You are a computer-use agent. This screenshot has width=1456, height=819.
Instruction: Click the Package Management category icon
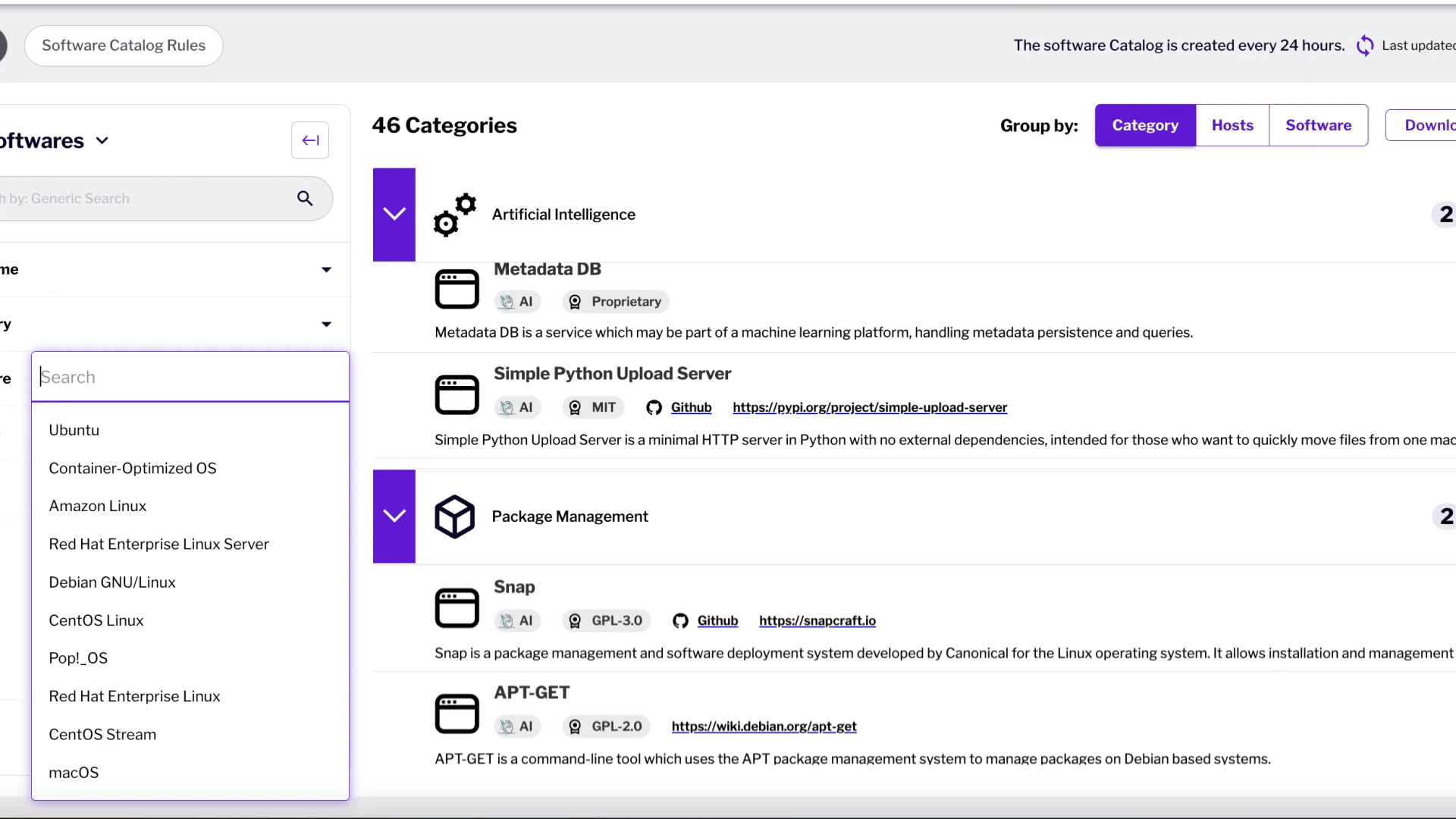(455, 516)
